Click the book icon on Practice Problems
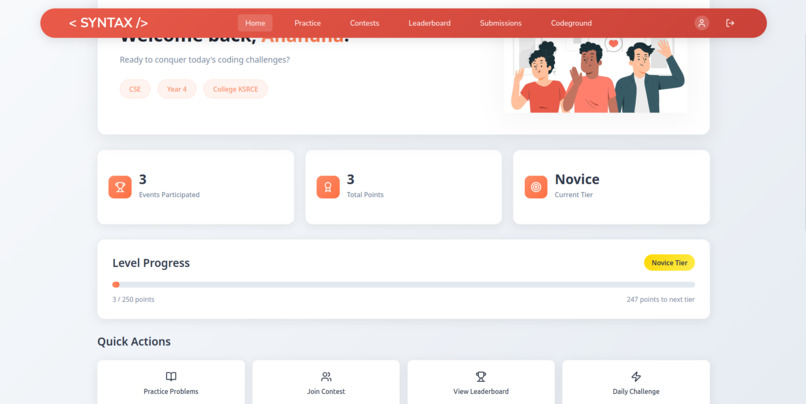The image size is (806, 404). (171, 377)
